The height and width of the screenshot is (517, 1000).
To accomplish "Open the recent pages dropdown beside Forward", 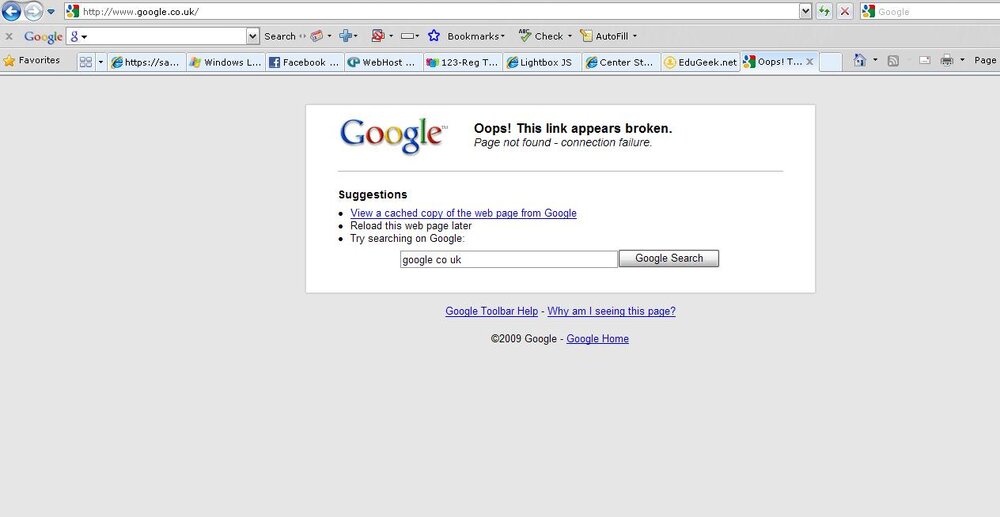I will pyautogui.click(x=51, y=11).
